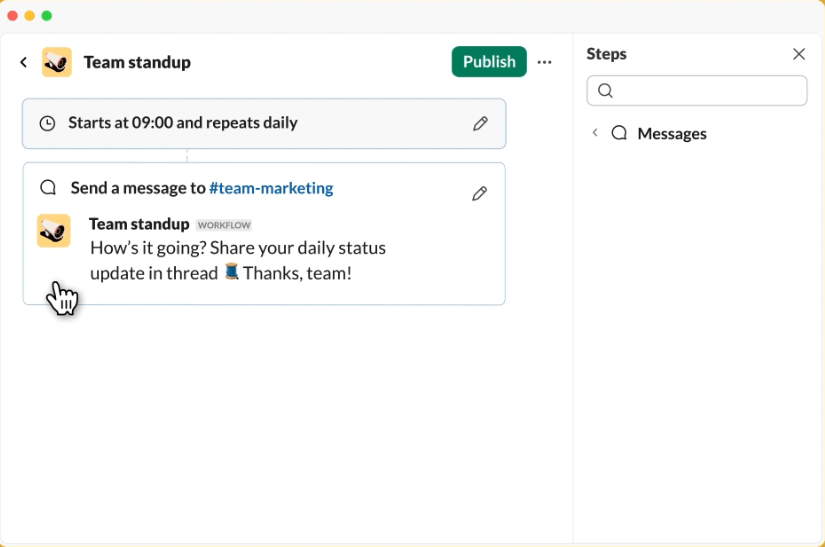Select the Messages steps category
Viewport: 825px width, 547px height.
[x=672, y=134]
